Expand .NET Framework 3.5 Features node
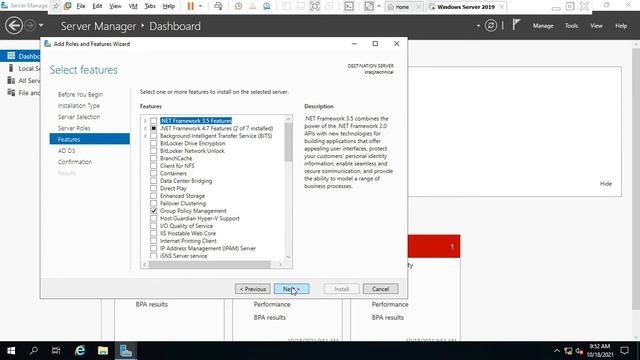This screenshot has height=360, width=640. (x=145, y=121)
